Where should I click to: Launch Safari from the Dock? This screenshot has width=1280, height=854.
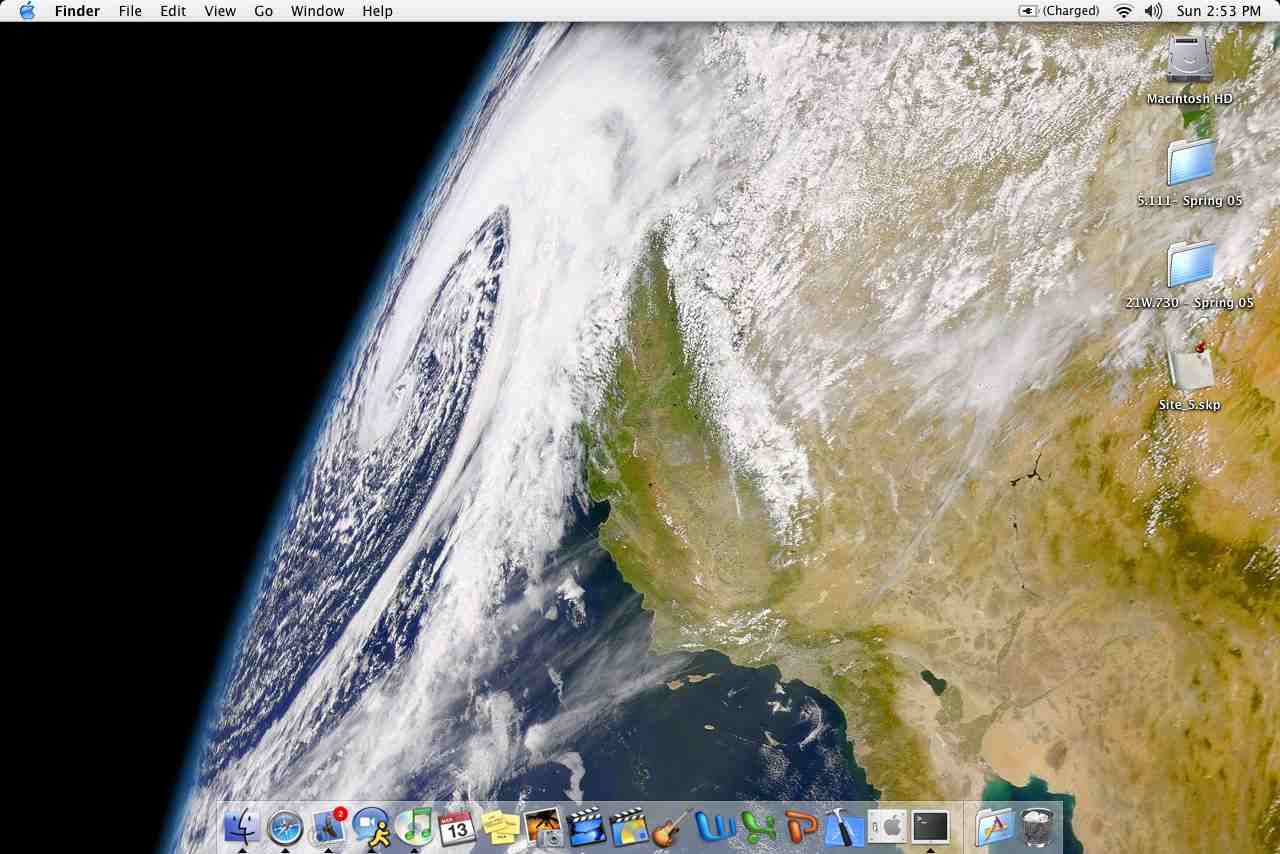[x=285, y=827]
